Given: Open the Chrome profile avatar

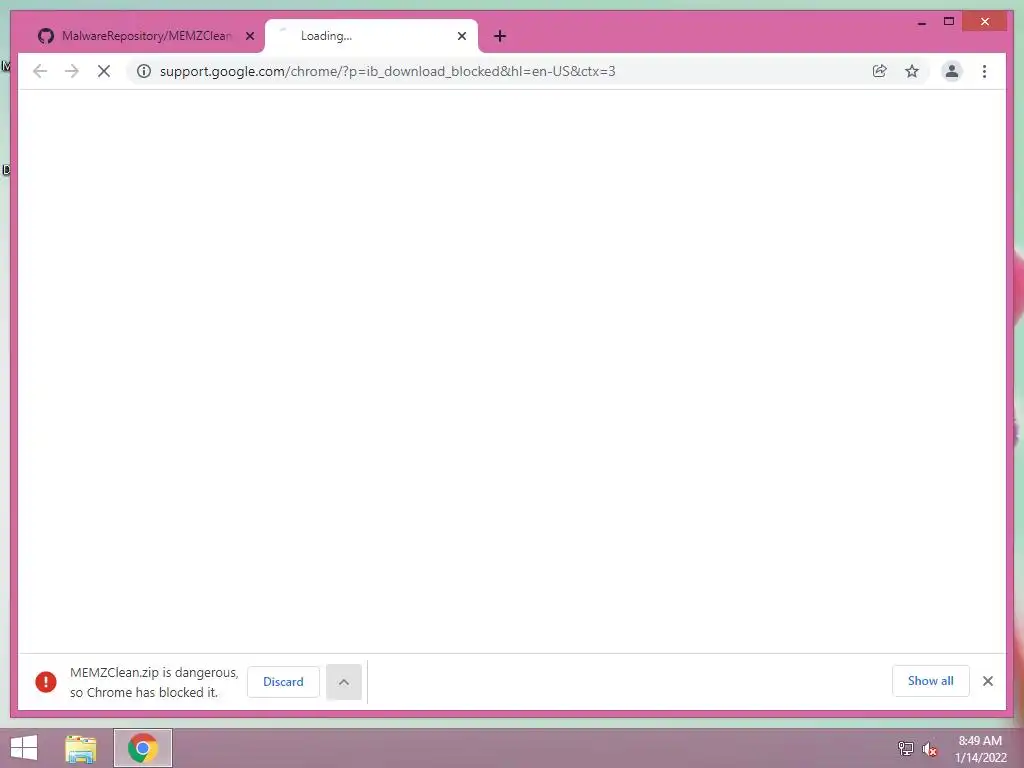Looking at the screenshot, I should (x=952, y=71).
